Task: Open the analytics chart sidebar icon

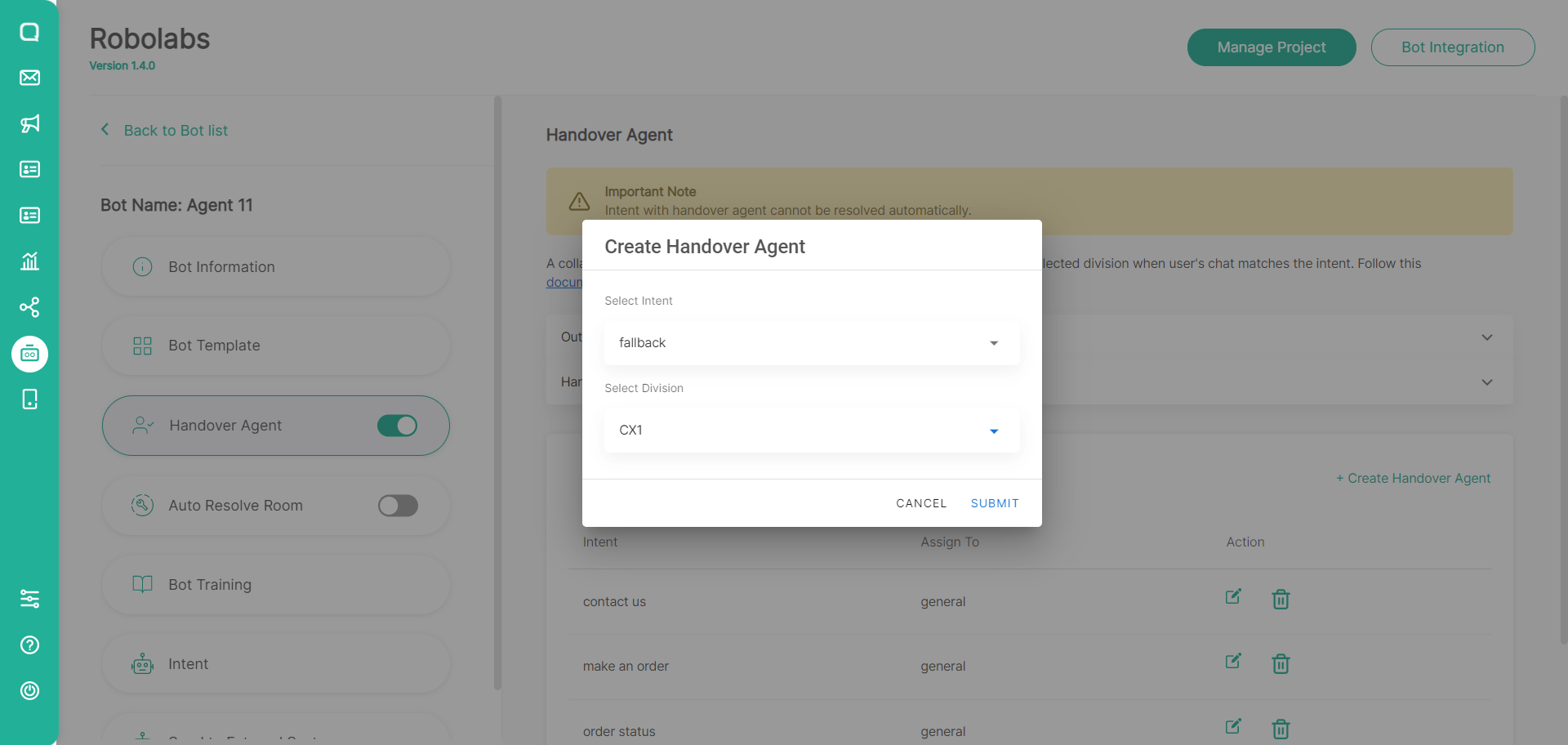Action: 29,261
